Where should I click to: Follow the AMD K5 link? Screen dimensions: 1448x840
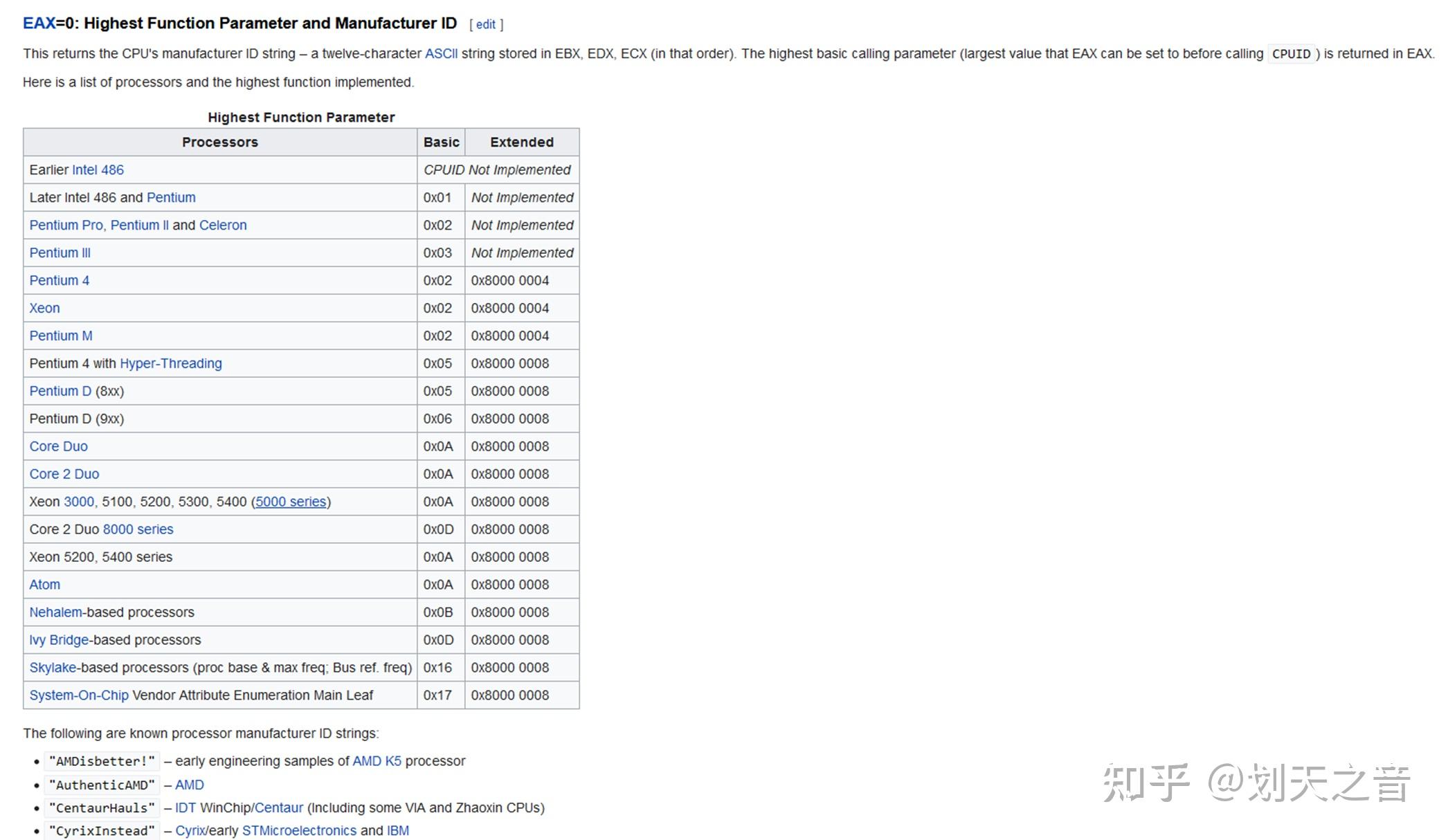tap(377, 761)
